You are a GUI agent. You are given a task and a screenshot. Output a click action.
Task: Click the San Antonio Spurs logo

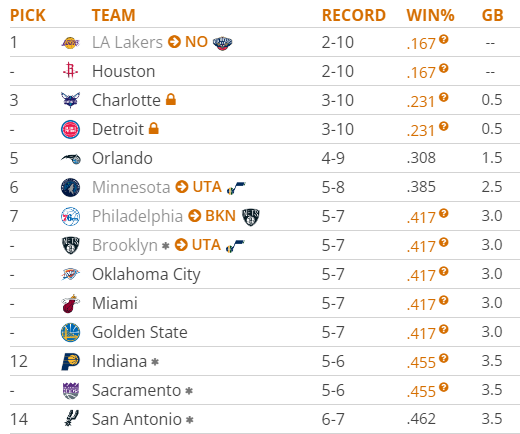pyautogui.click(x=71, y=419)
